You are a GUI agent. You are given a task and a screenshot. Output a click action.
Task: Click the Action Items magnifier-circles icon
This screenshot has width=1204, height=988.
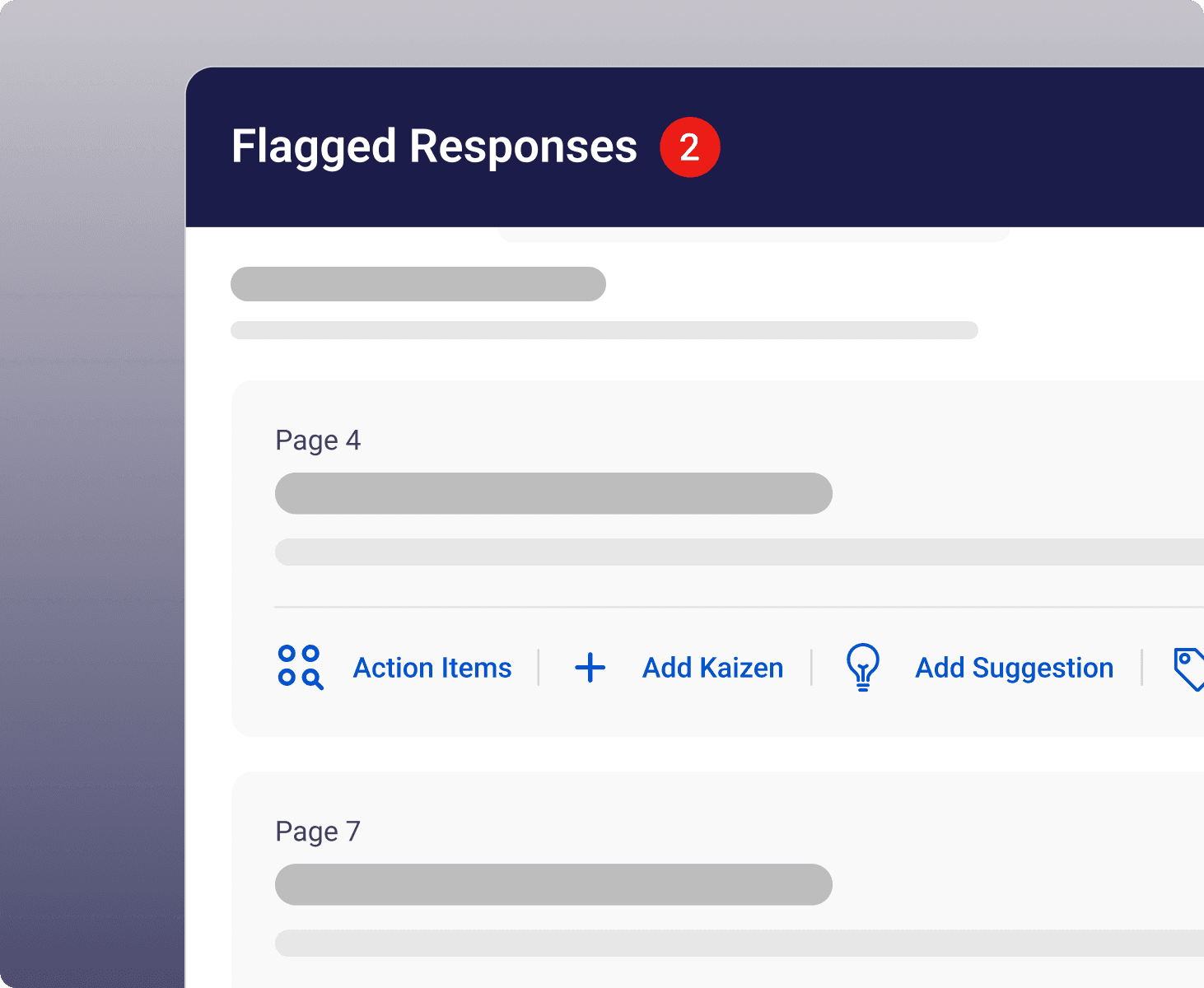[x=300, y=667]
